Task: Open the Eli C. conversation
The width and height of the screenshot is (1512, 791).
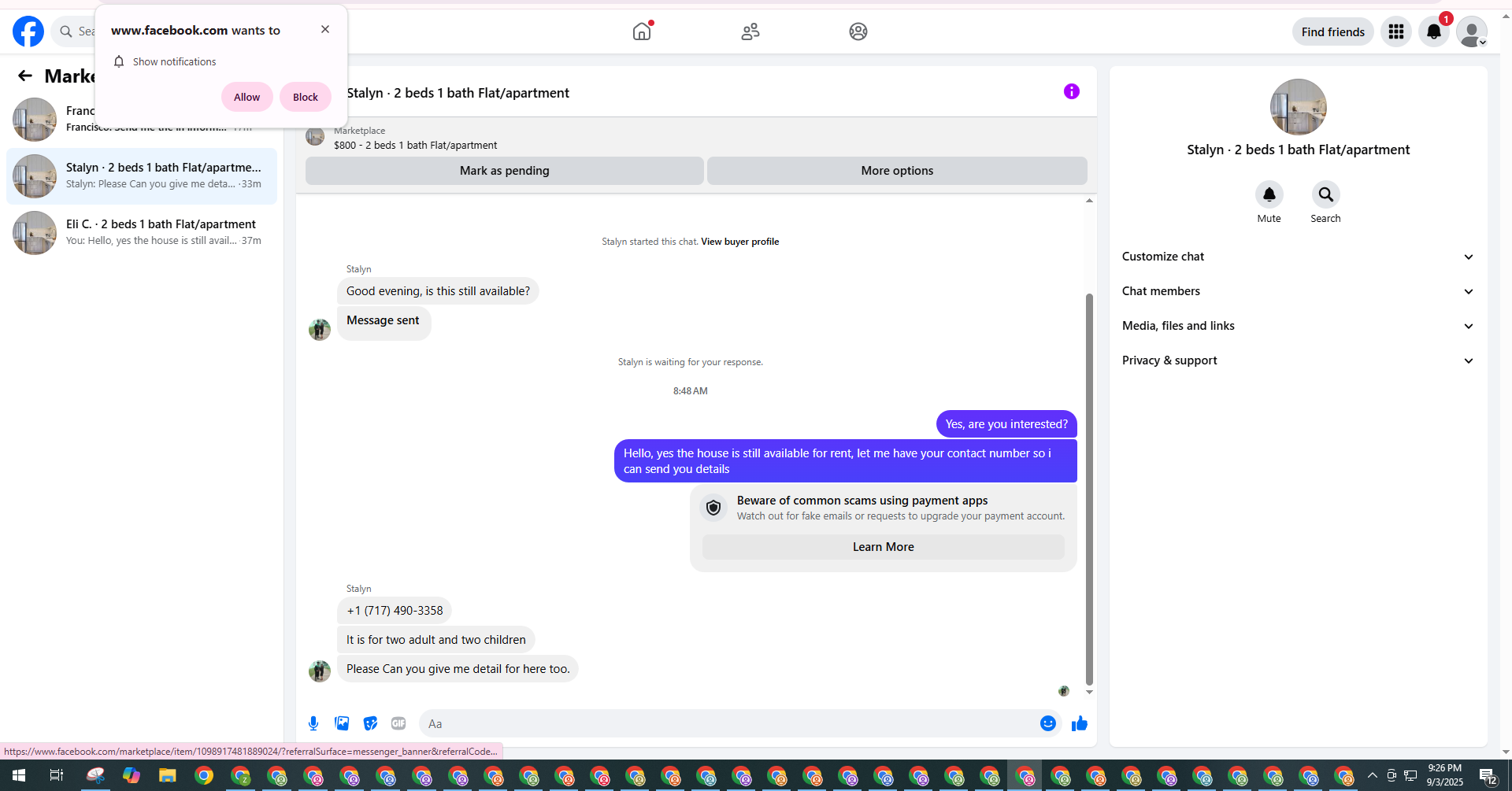Action: click(x=142, y=233)
